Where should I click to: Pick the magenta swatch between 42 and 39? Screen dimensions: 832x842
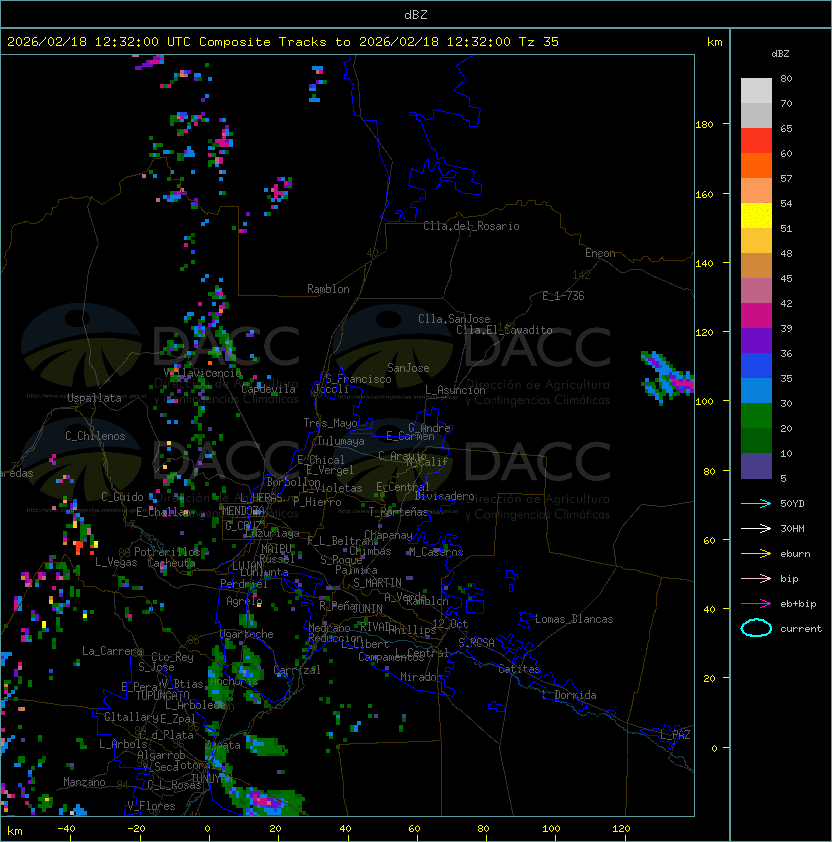[756, 316]
